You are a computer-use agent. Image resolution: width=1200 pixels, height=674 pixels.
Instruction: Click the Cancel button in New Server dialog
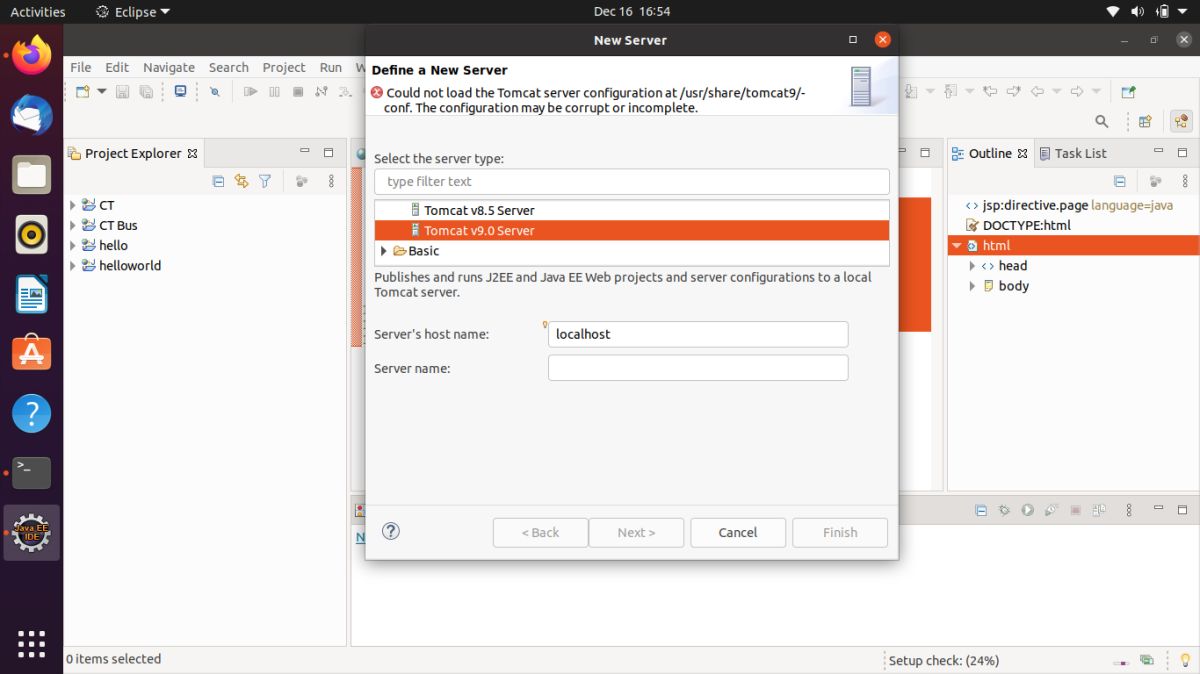(x=738, y=532)
